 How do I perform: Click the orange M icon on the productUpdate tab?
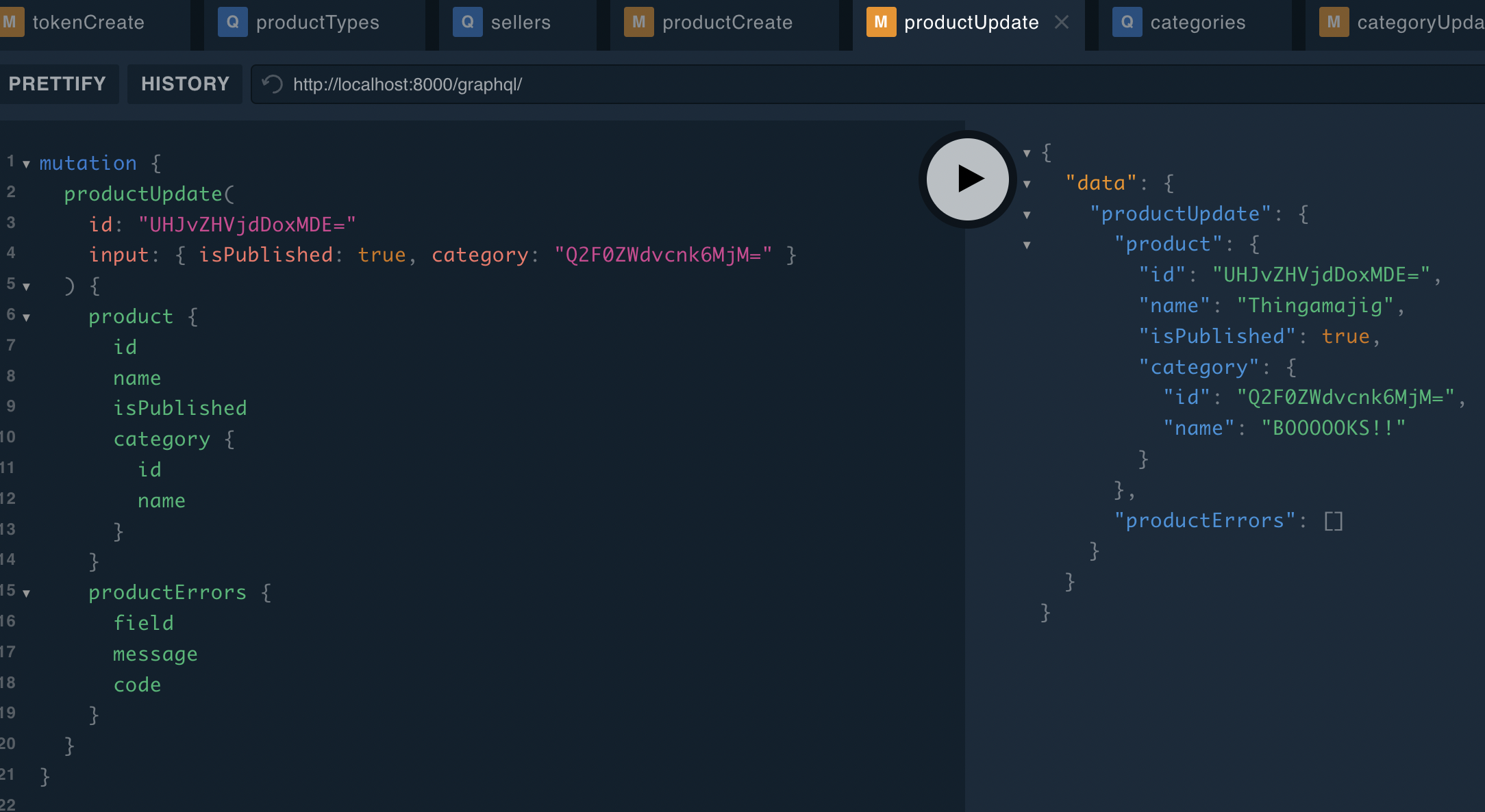pyautogui.click(x=881, y=23)
